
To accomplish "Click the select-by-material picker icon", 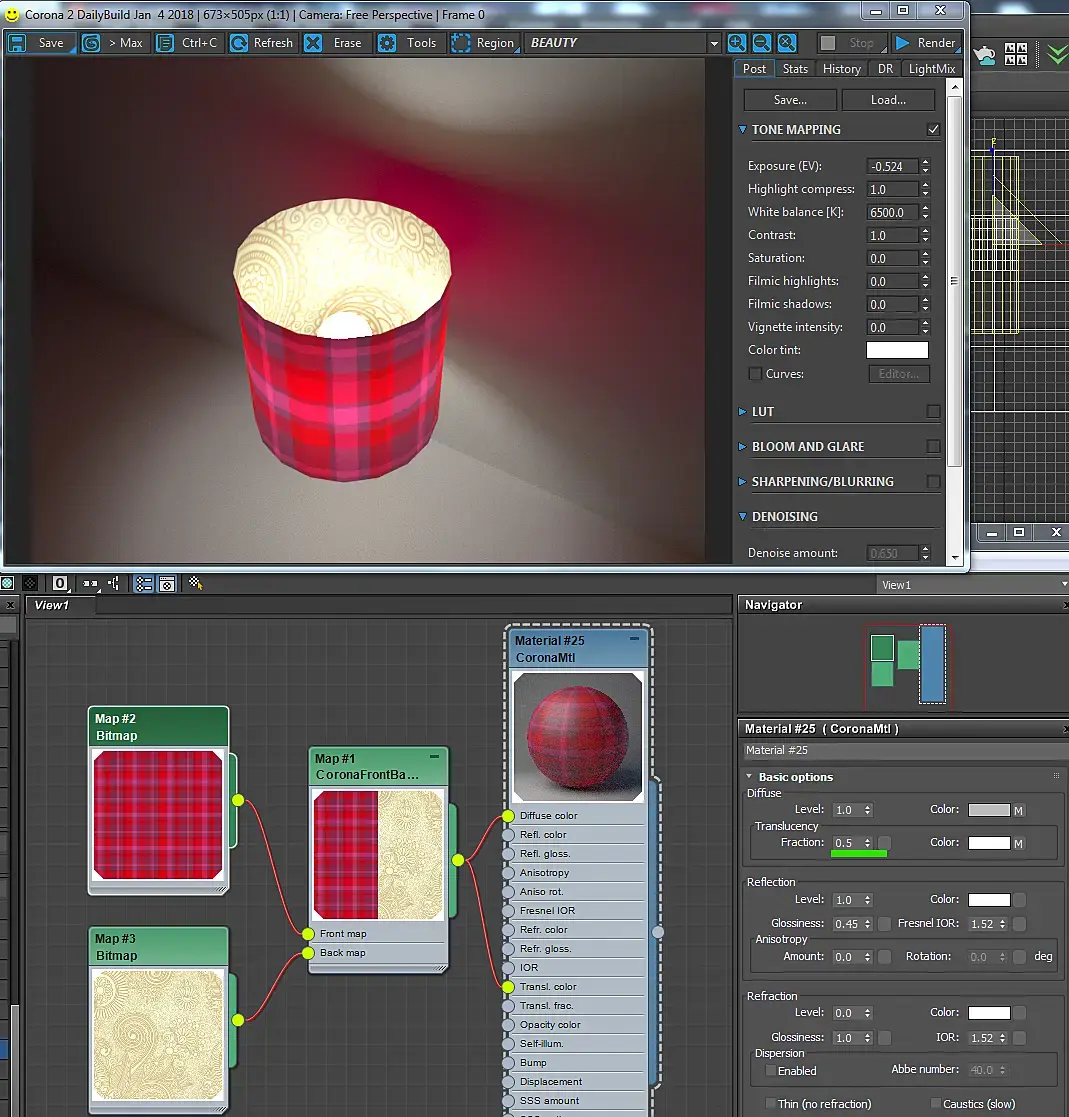I will [x=195, y=583].
